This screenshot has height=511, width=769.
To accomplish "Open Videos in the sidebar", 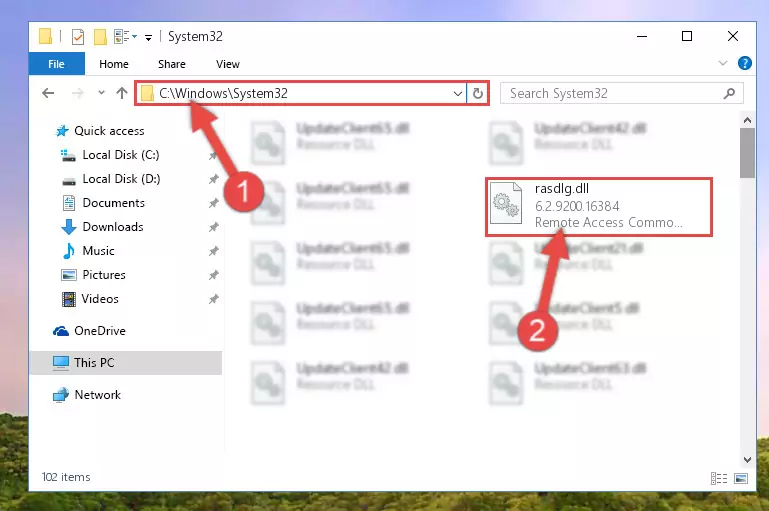I will (x=100, y=299).
